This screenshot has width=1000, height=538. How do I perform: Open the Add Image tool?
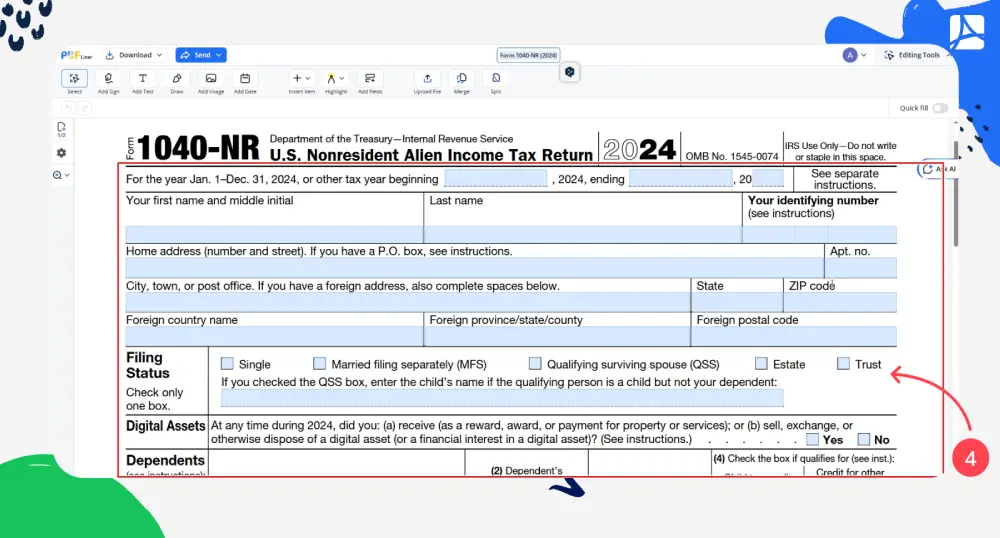(211, 78)
